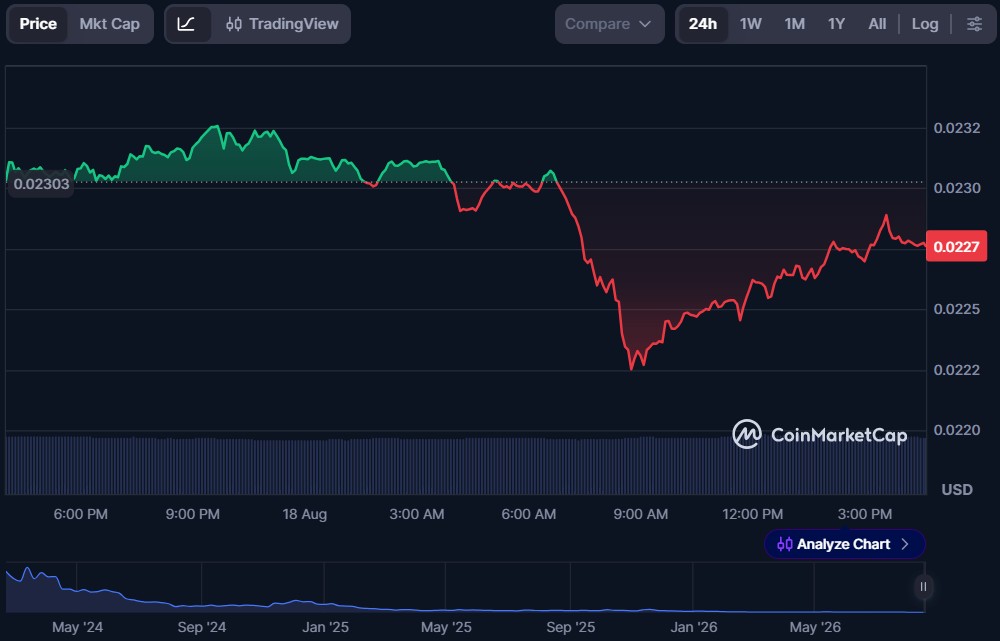Click the 18 Aug date axis label
Image resolution: width=1000 pixels, height=641 pixels.
pos(305,514)
